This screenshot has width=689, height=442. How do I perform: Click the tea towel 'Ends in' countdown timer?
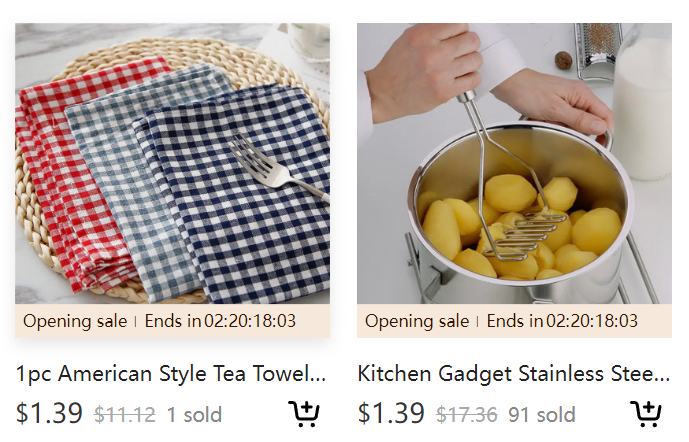pos(220,321)
